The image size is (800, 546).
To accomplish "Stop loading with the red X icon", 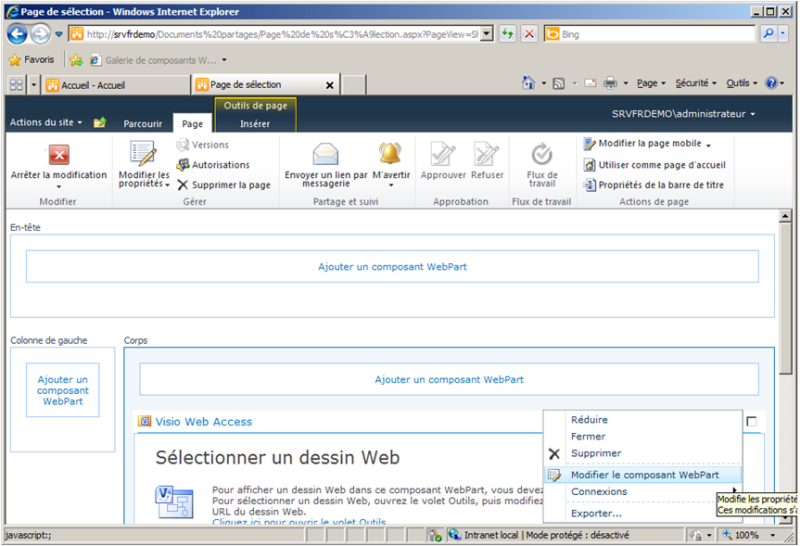I will point(530,34).
